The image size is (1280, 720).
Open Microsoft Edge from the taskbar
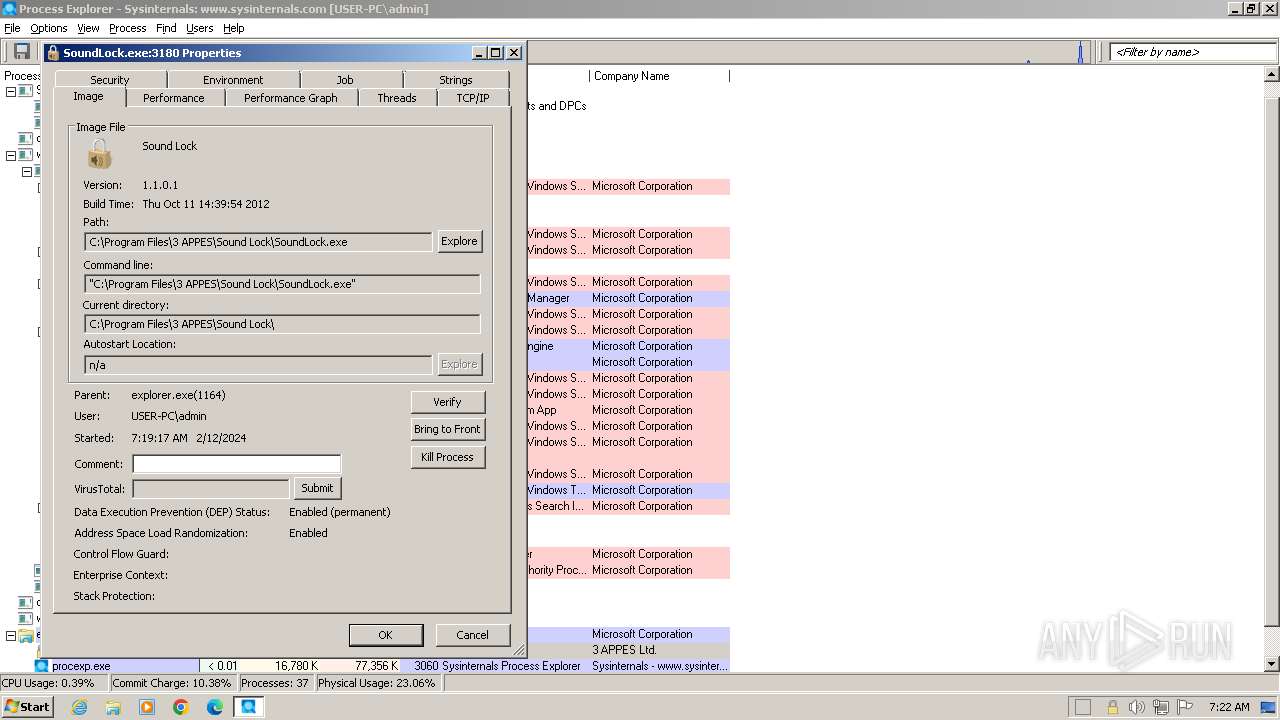215,707
